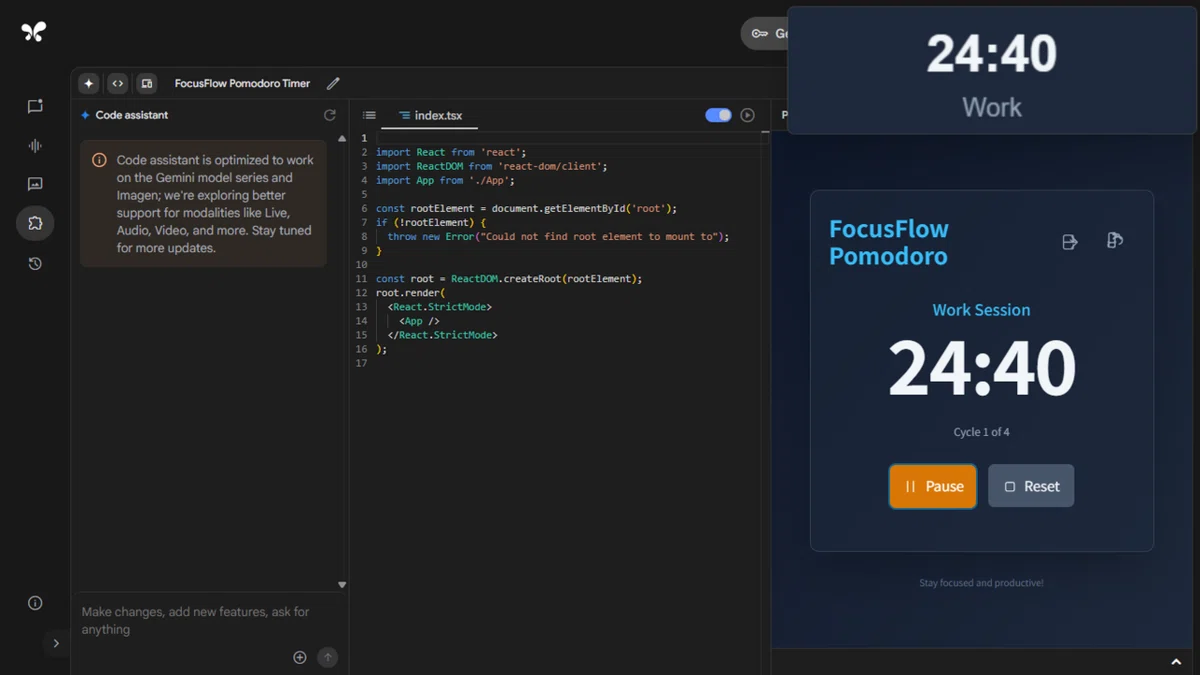Click the Reset button in the Pomodoro app

pyautogui.click(x=1031, y=486)
